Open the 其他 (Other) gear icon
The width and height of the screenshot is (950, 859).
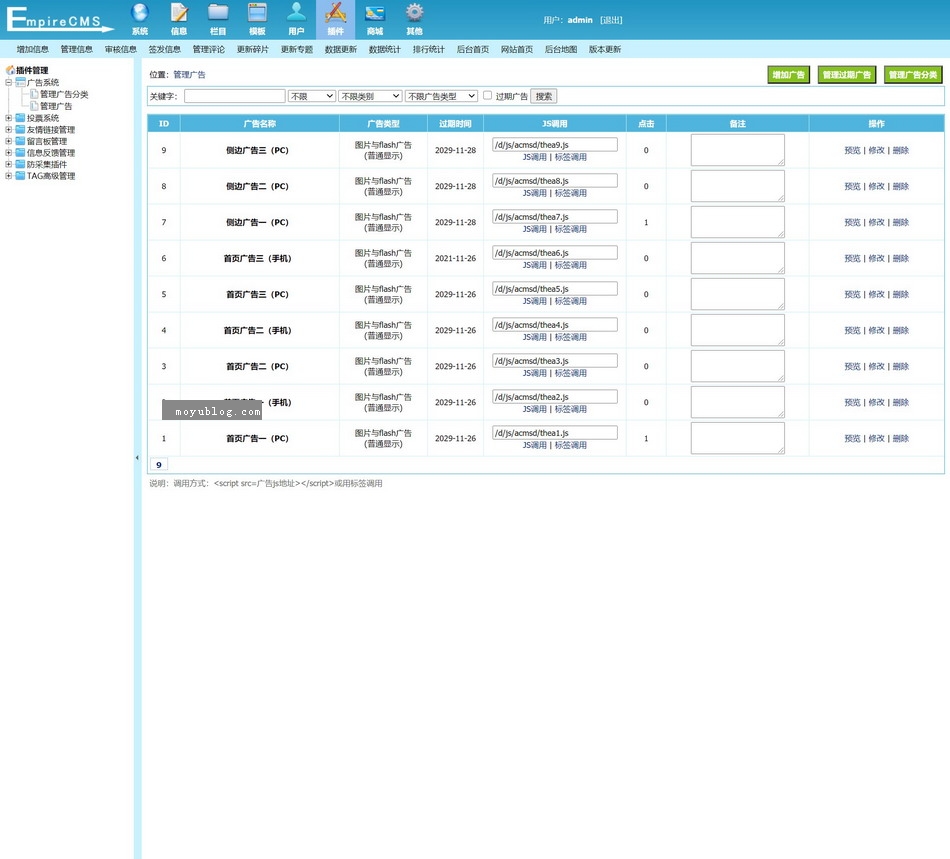coord(414,13)
